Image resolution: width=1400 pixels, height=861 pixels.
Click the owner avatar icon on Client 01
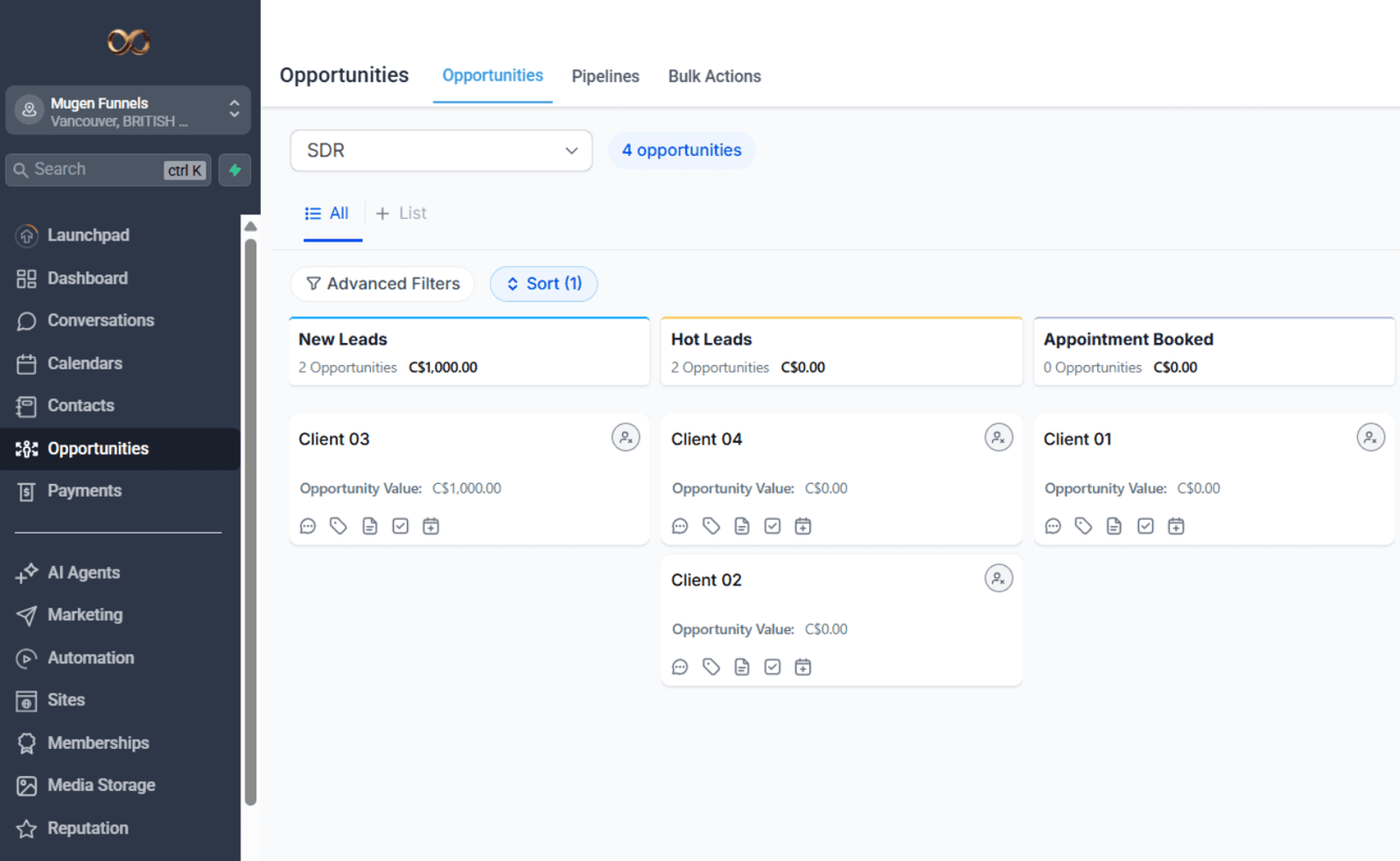coord(1370,437)
